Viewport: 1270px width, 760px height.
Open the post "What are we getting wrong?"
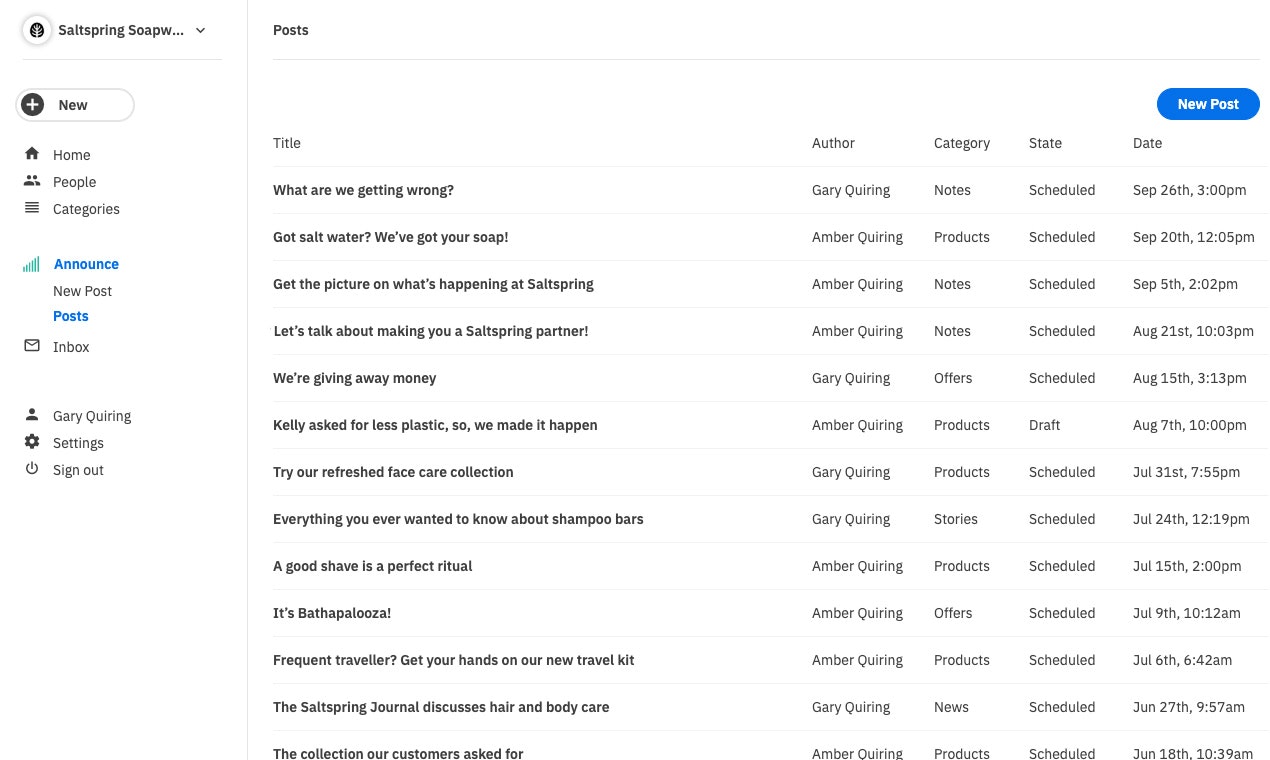click(363, 190)
